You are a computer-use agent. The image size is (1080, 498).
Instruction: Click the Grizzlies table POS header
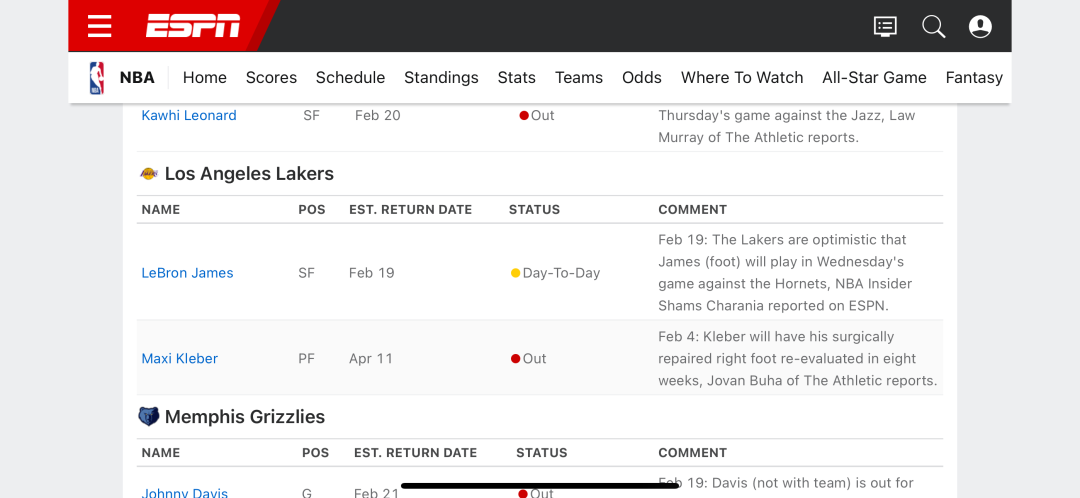coord(315,453)
